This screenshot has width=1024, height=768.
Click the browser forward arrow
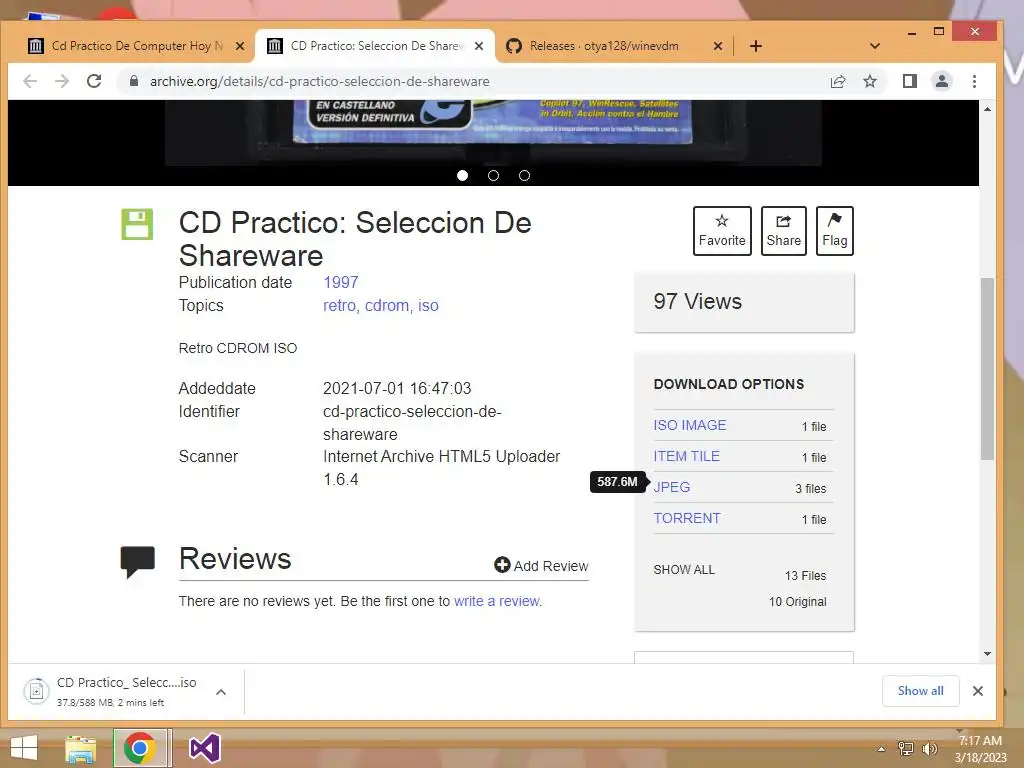(62, 81)
